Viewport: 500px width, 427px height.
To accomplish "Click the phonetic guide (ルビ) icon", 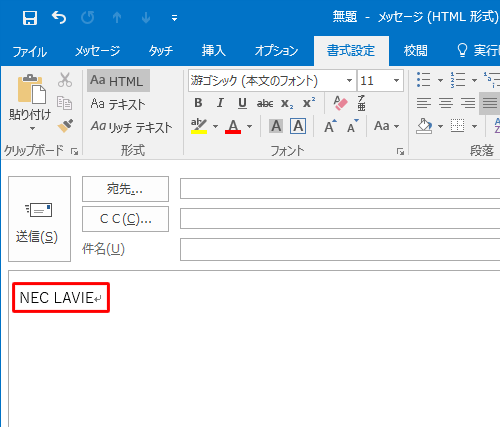I will click(x=361, y=103).
